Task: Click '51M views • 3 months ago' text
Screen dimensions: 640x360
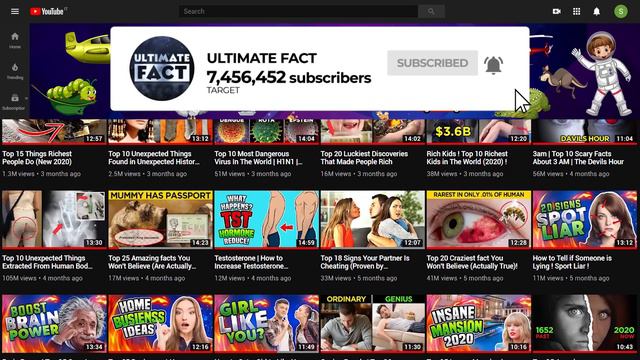Action: tap(253, 174)
